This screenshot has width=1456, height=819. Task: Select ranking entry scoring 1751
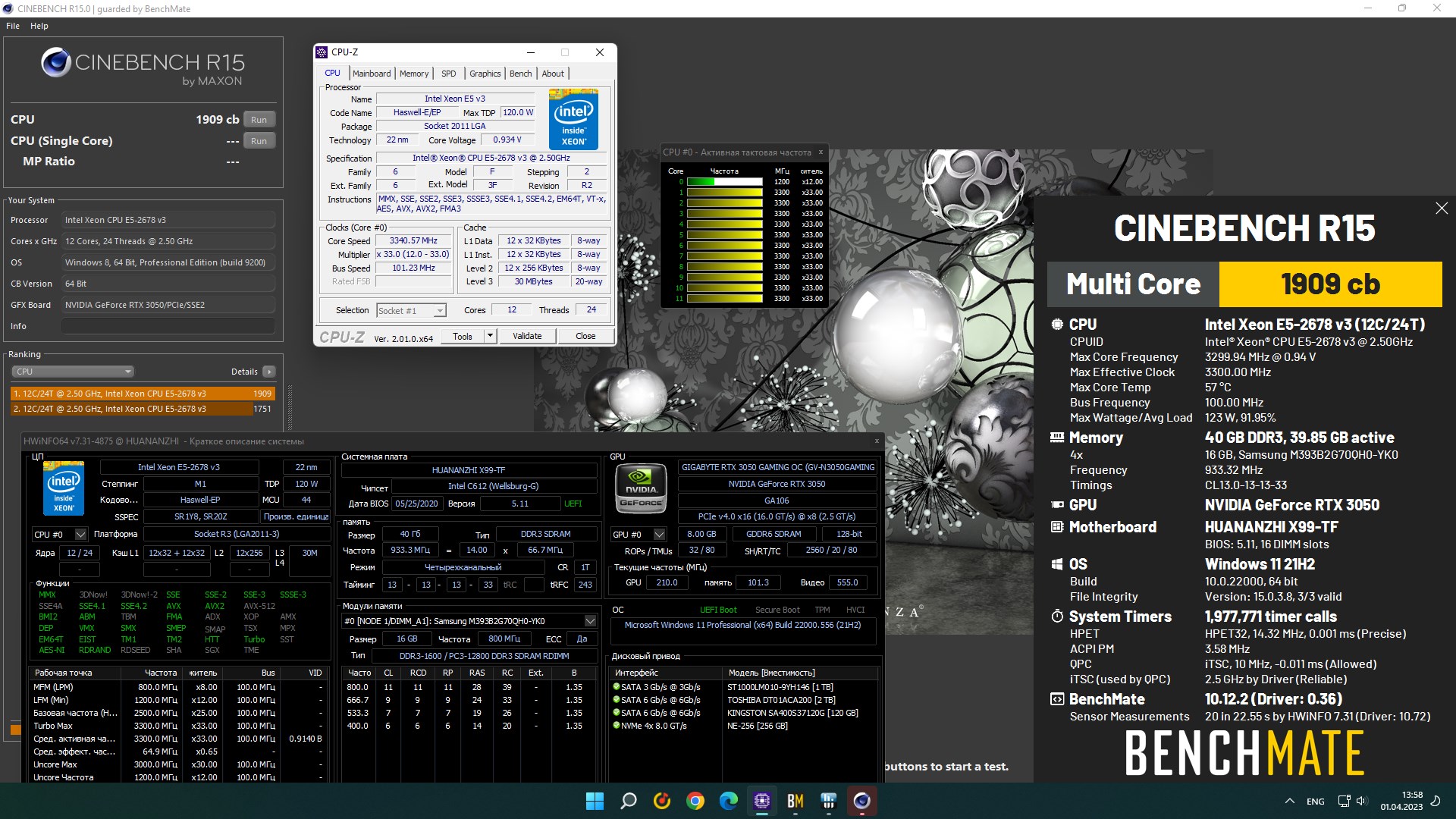point(143,409)
